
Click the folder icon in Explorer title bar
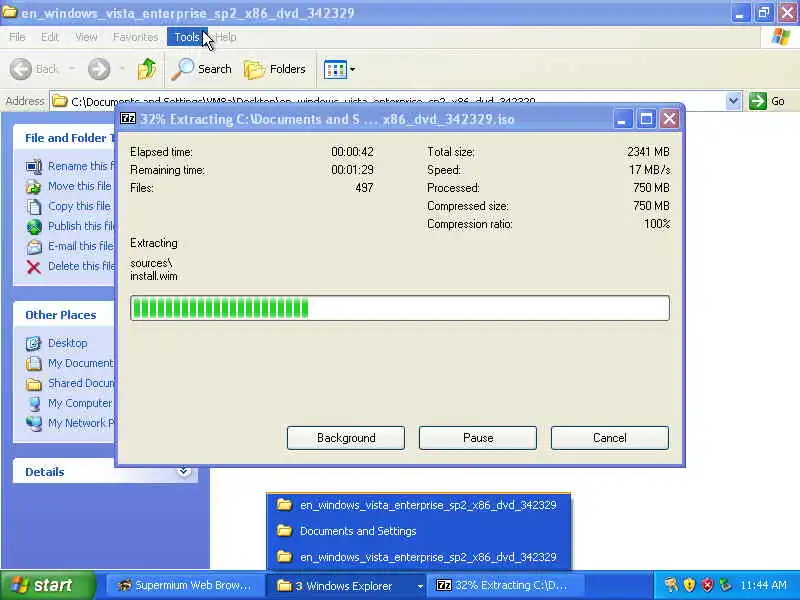coord(9,12)
